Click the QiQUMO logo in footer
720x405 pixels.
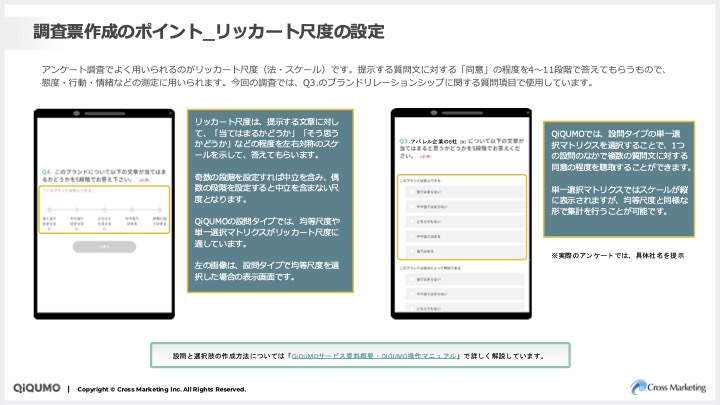pos(35,388)
